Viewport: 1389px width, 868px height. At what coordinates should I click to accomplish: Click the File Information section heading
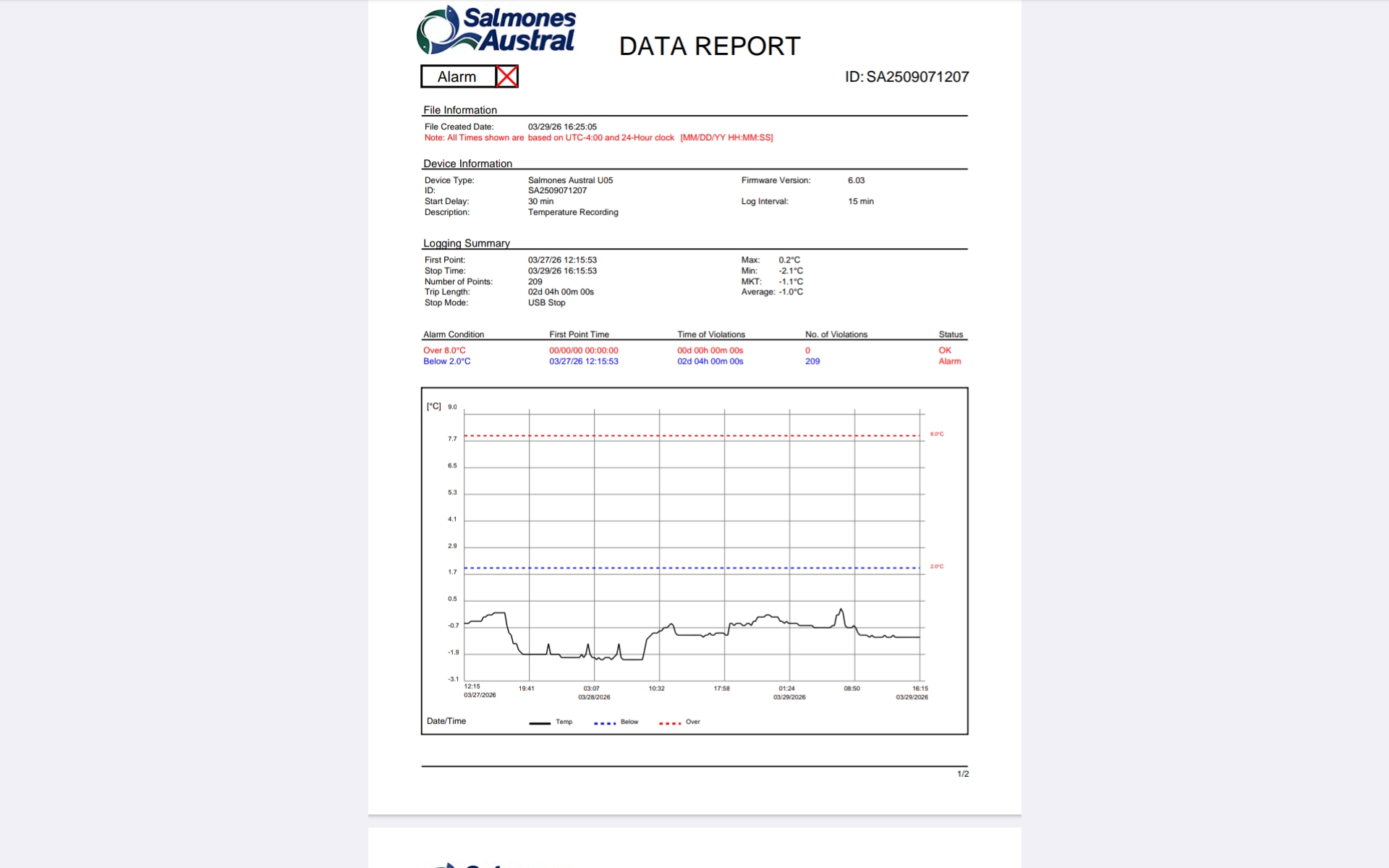coord(460,110)
